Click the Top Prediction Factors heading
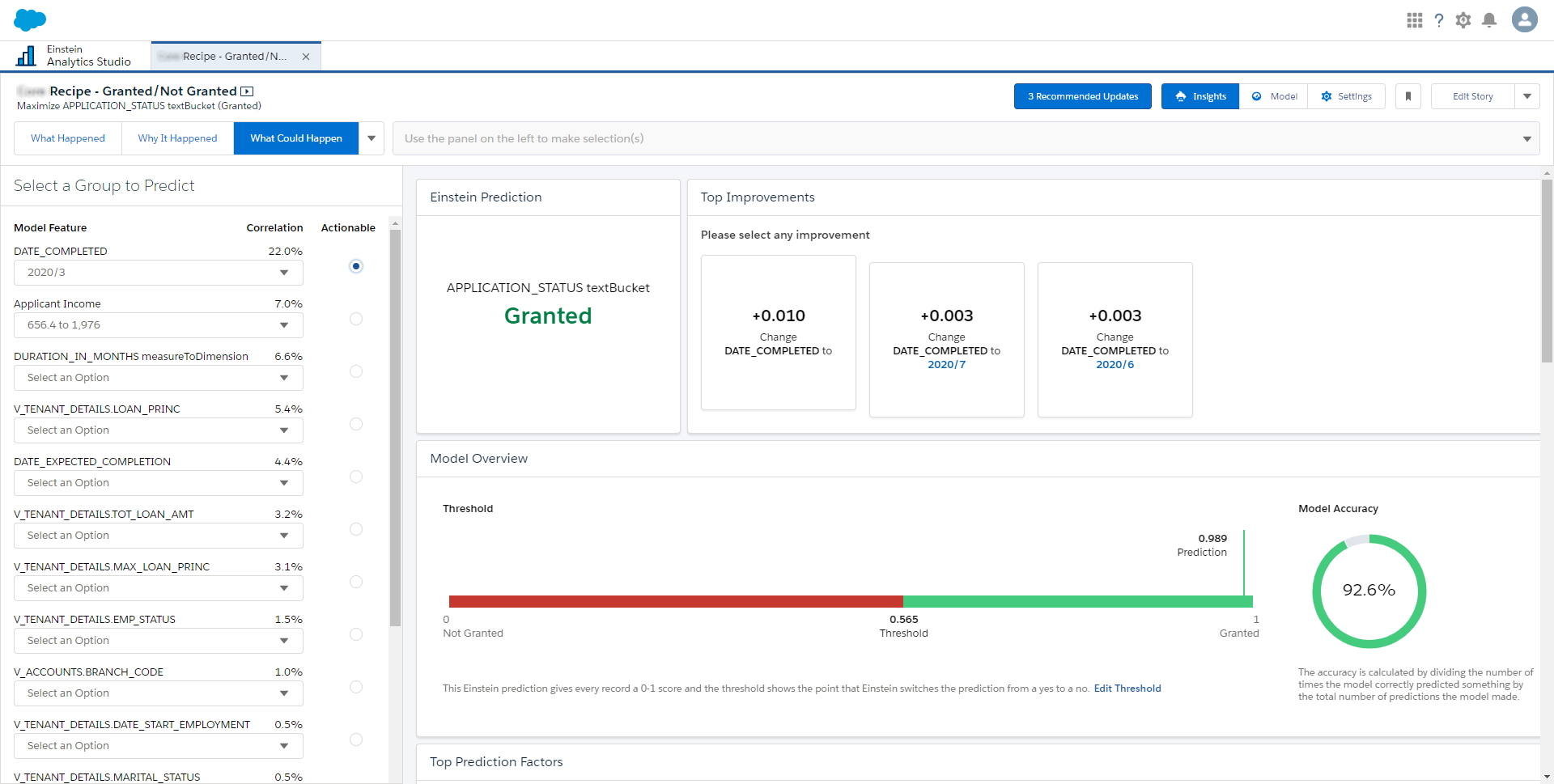 click(496, 762)
